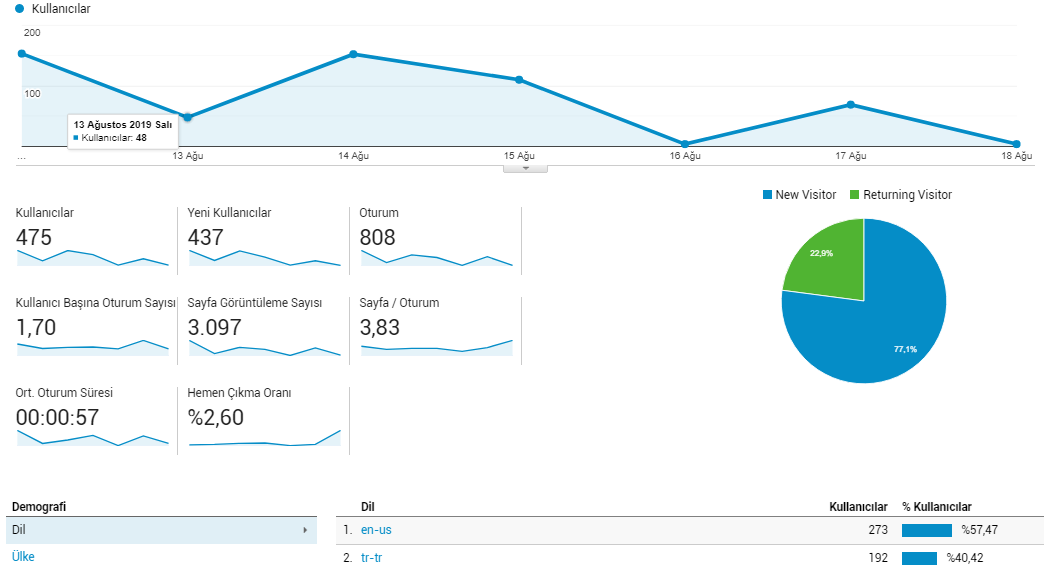Click the New Visitor blue legend square
Viewport: 1051px width, 570px height.
[767, 194]
